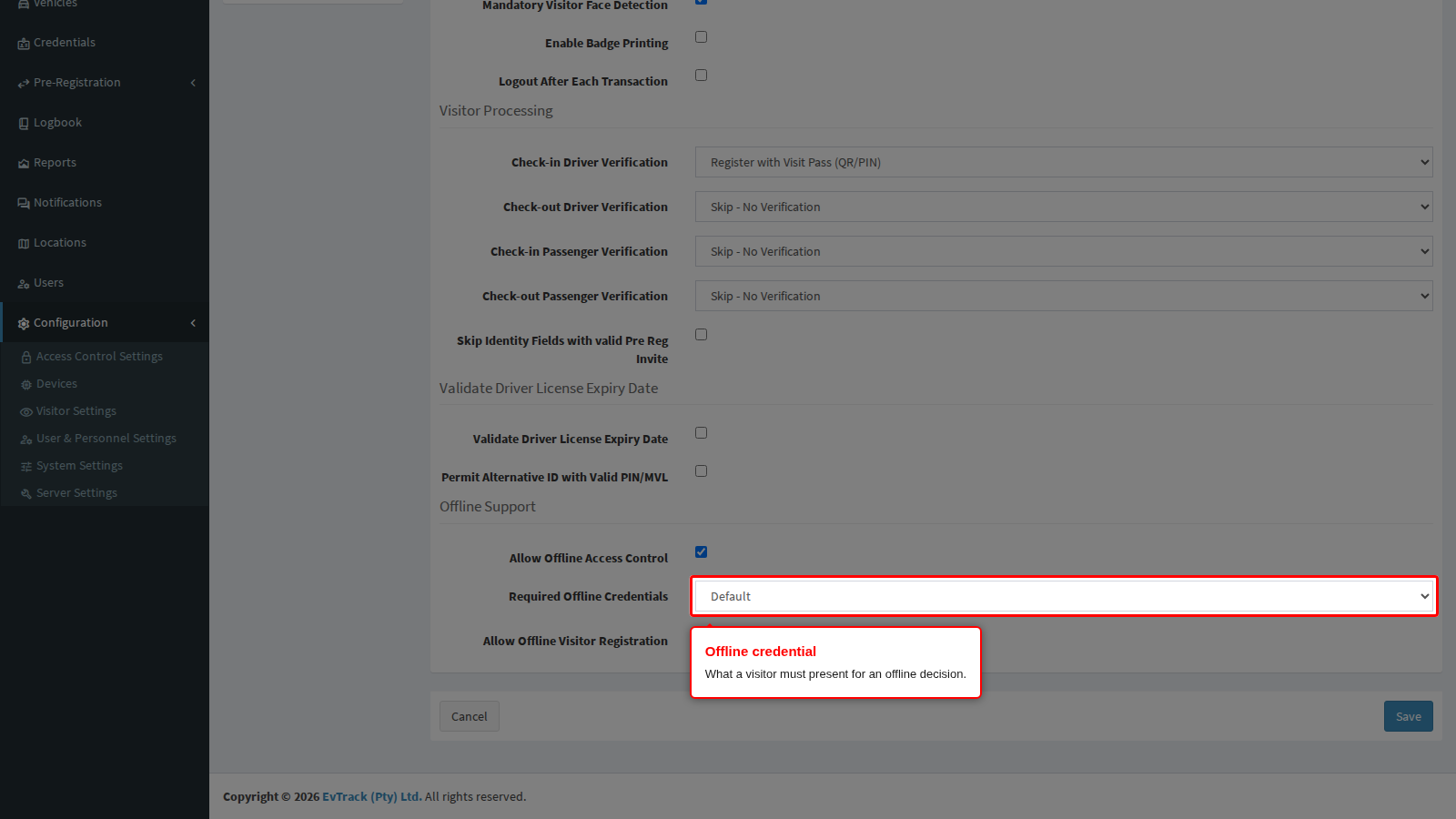
Task: Toggle Logout After Each Transaction checkbox
Action: (701, 76)
